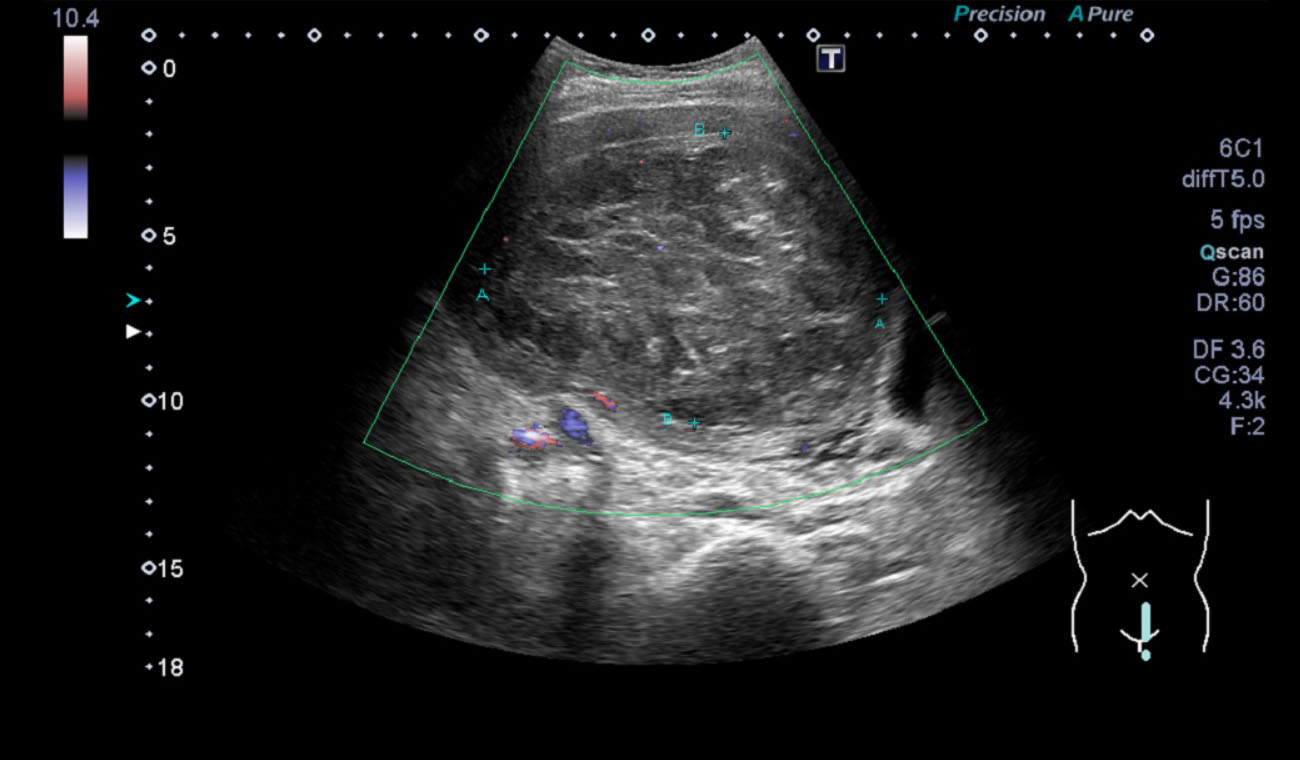The width and height of the screenshot is (1300, 760).
Task: Click the white triangle marker on the depth scale
Action: click(133, 332)
